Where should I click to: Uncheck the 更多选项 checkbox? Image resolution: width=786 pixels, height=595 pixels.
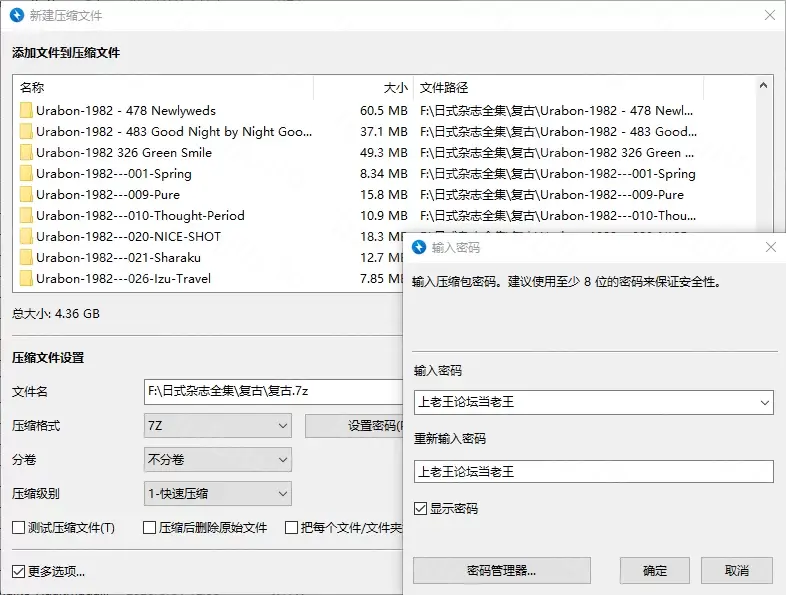click(19, 572)
